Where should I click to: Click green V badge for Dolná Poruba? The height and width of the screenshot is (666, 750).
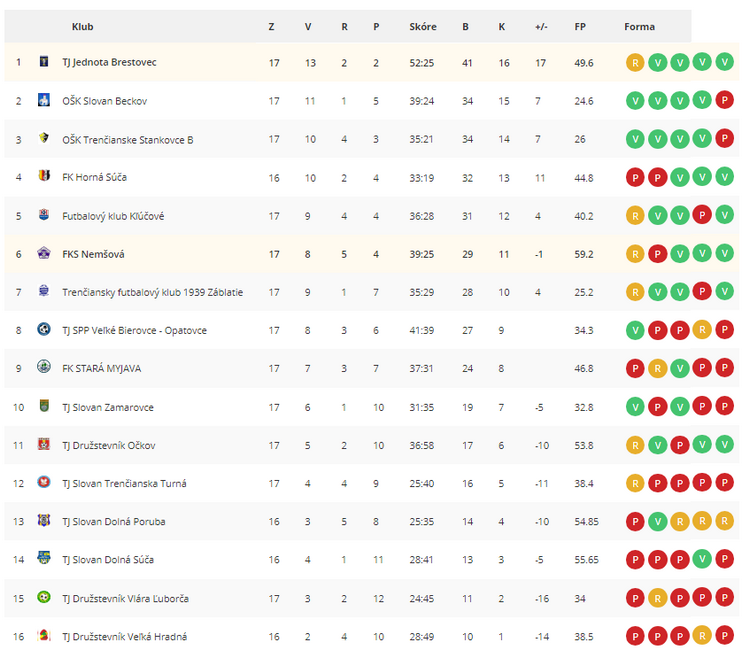pos(658,522)
